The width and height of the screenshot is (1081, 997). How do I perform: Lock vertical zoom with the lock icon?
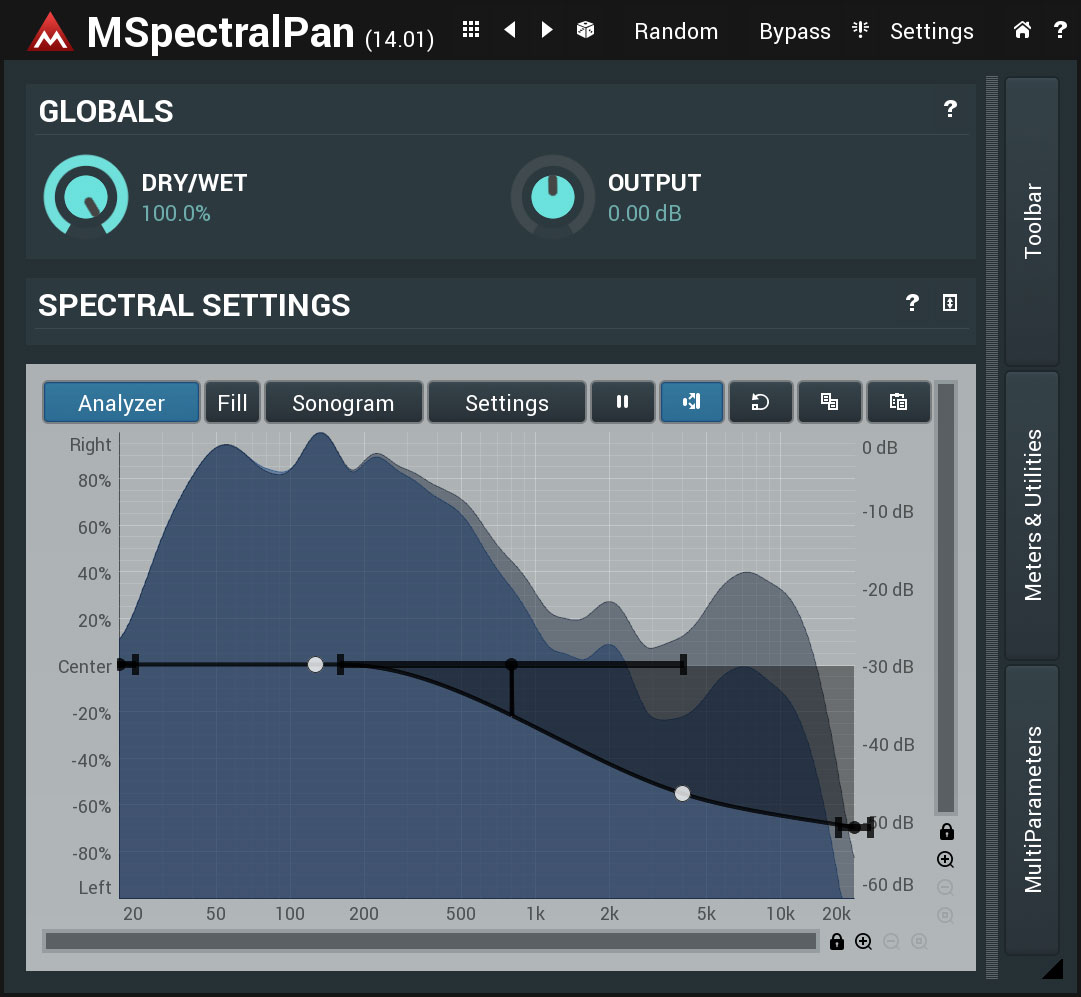(x=946, y=831)
